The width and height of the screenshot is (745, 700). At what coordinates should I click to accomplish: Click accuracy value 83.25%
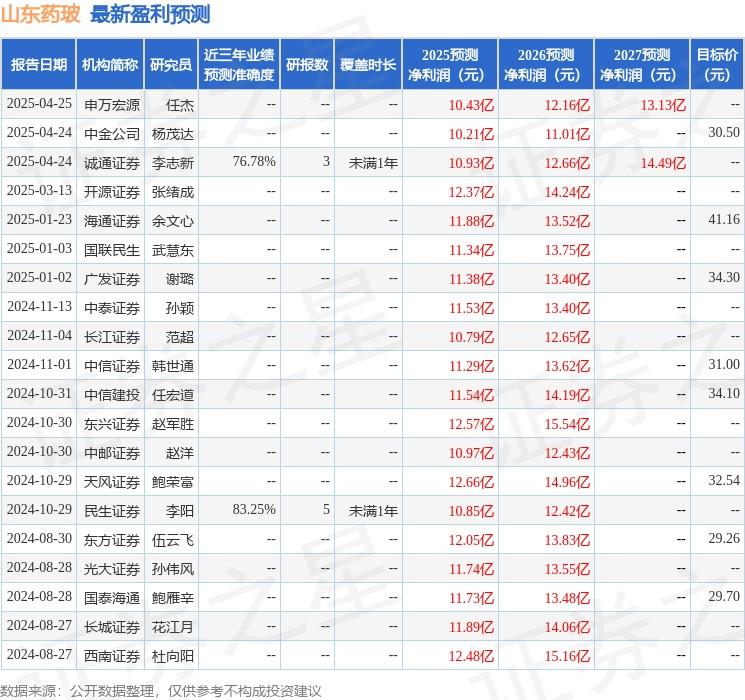pyautogui.click(x=254, y=509)
